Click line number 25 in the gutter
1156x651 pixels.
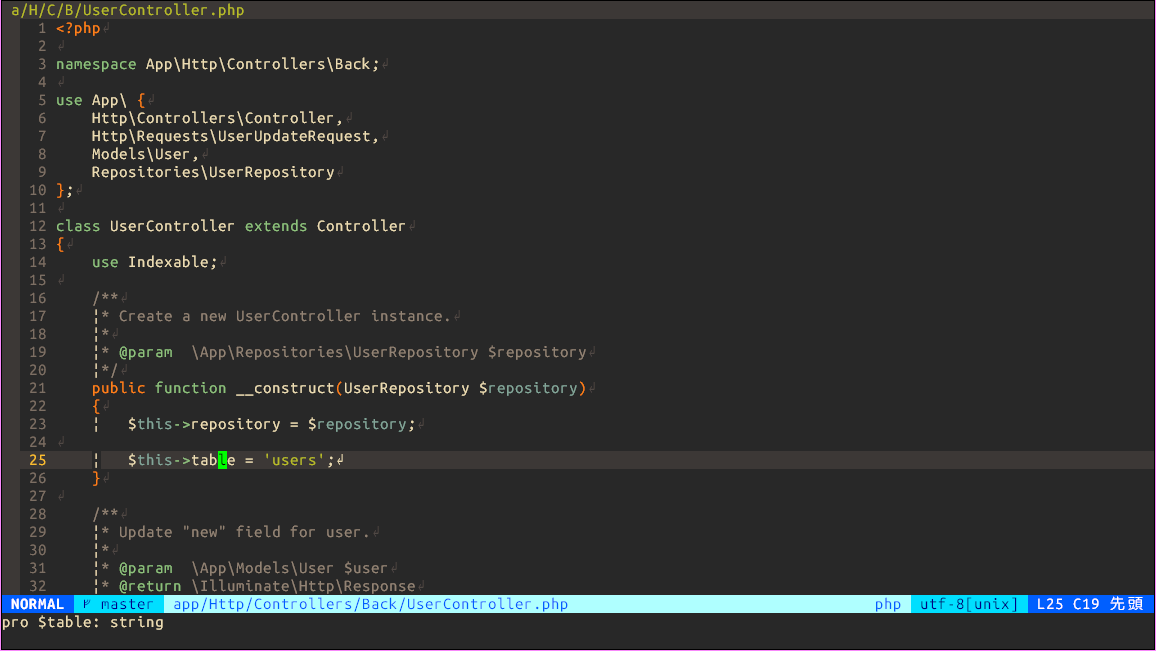[x=38, y=459]
